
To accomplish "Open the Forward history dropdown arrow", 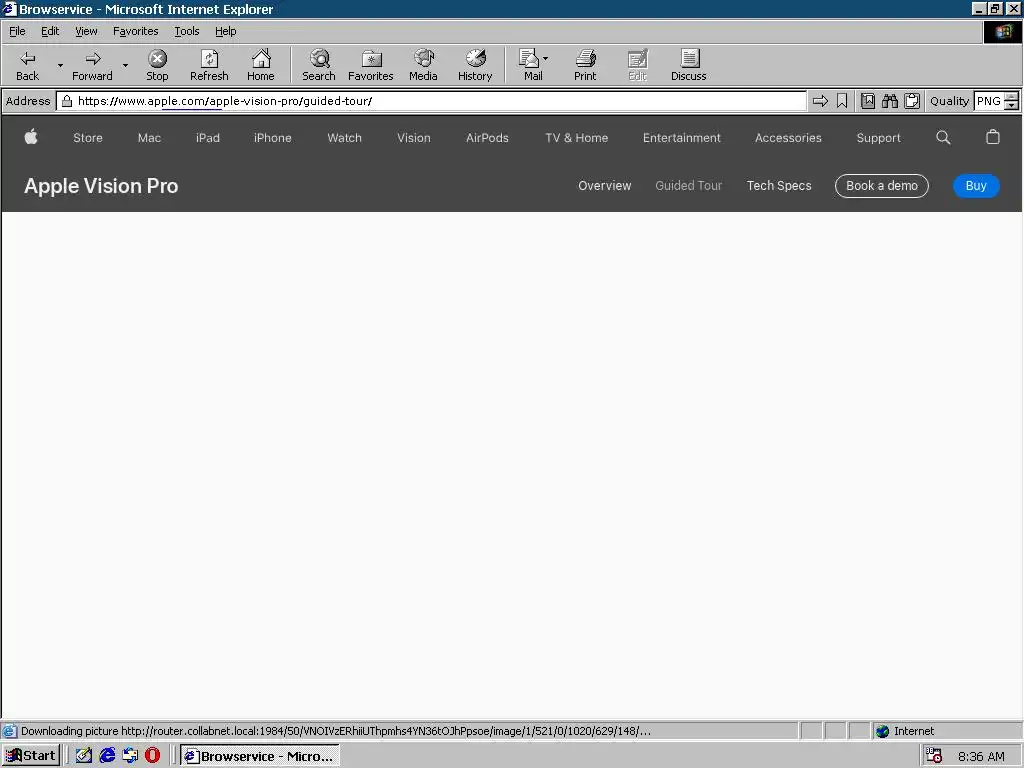I will pyautogui.click(x=125, y=65).
